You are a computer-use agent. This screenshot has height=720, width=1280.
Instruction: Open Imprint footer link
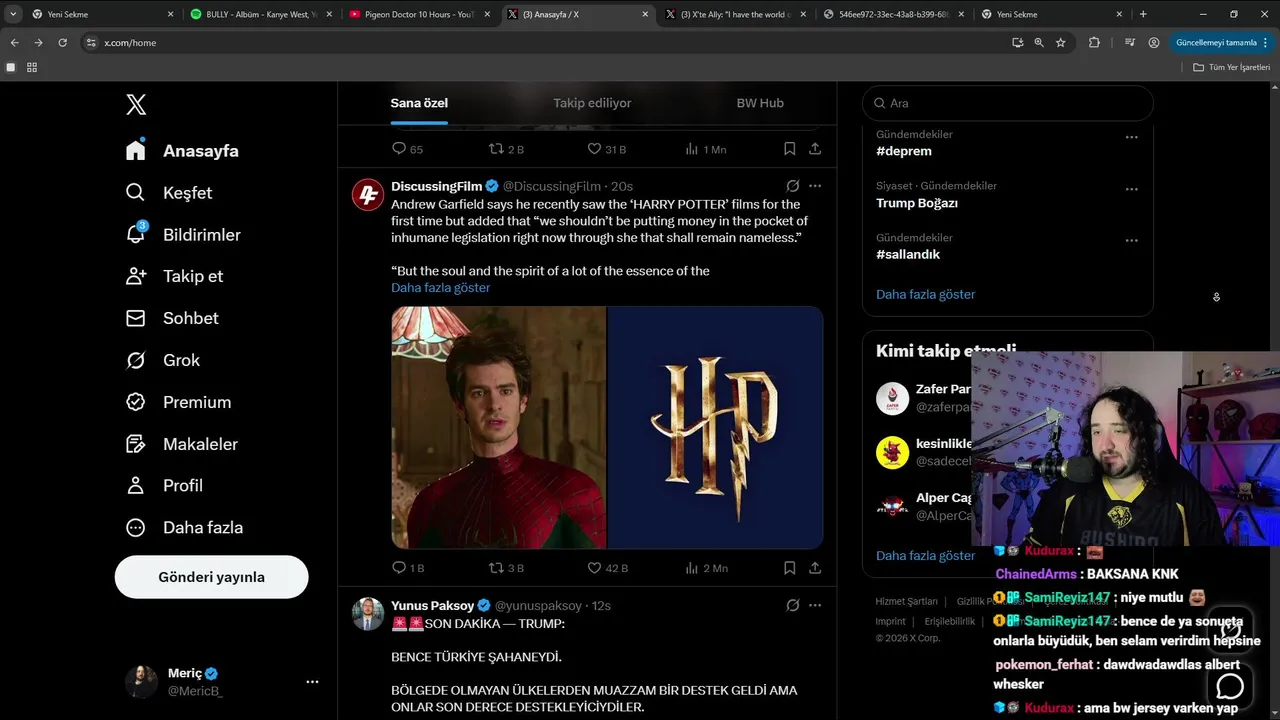(891, 621)
